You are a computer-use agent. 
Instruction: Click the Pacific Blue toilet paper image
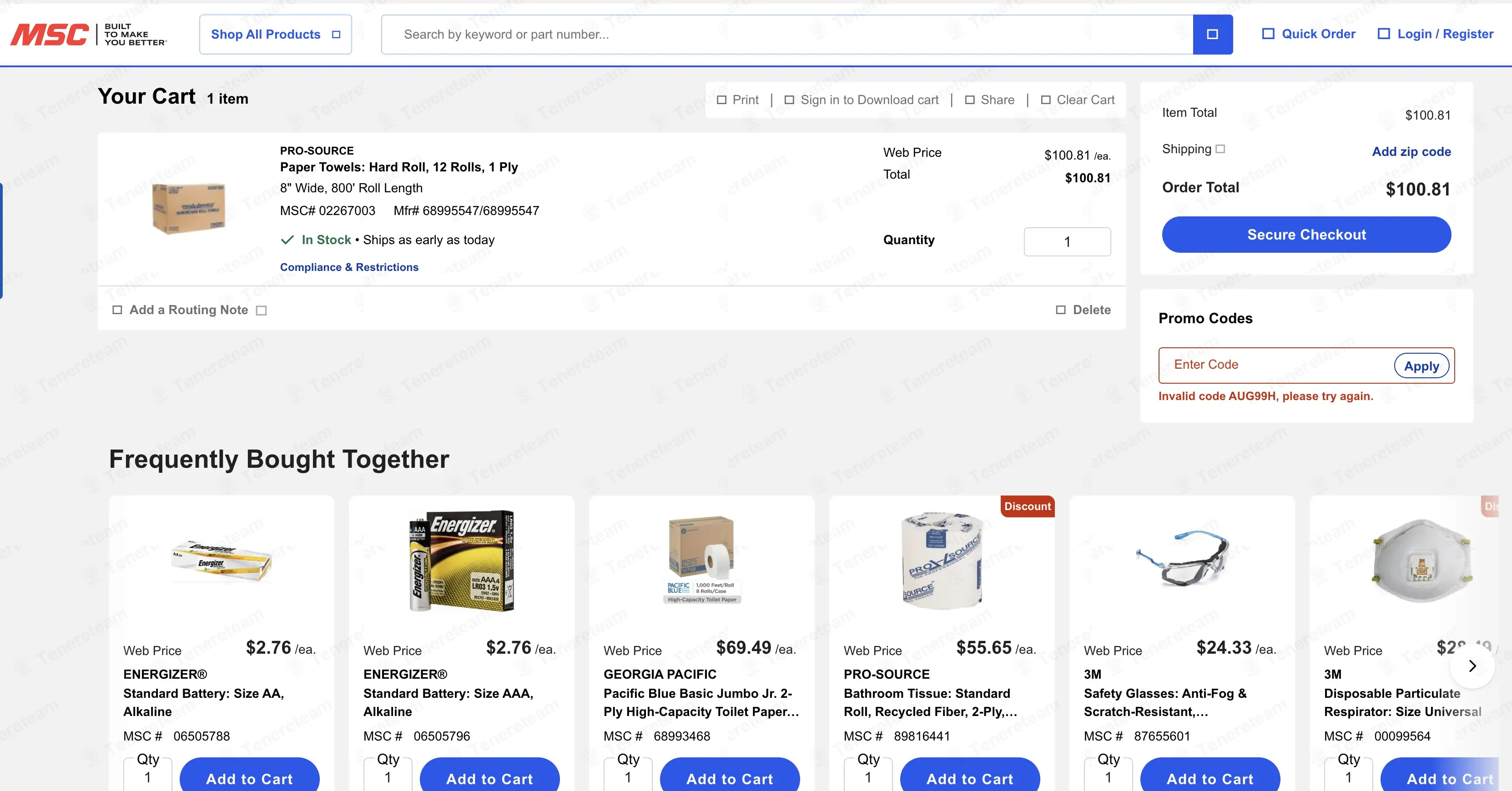click(702, 560)
